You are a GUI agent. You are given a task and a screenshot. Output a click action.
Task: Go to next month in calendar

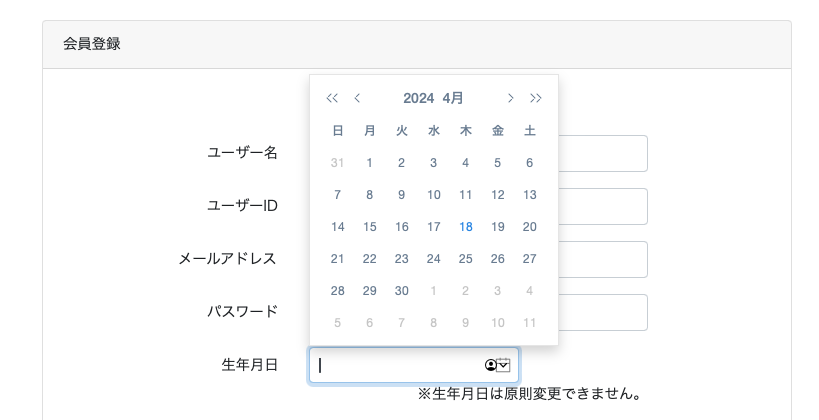tap(510, 98)
